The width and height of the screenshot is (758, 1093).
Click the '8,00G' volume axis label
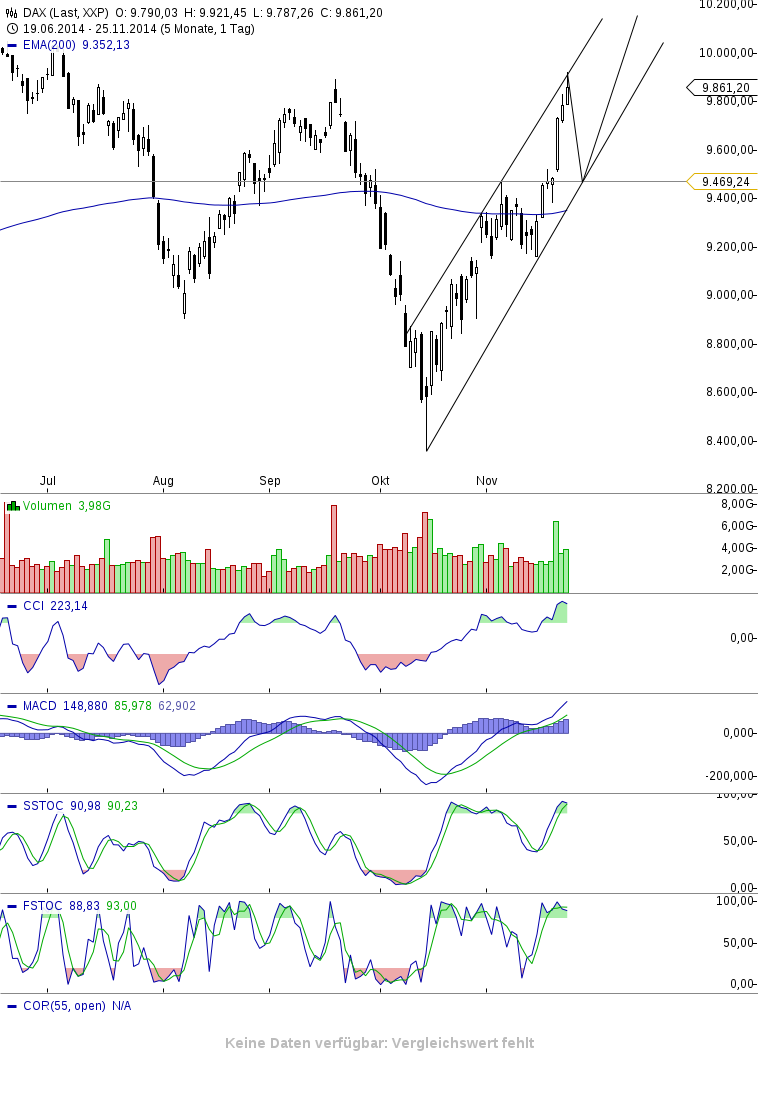(x=737, y=503)
